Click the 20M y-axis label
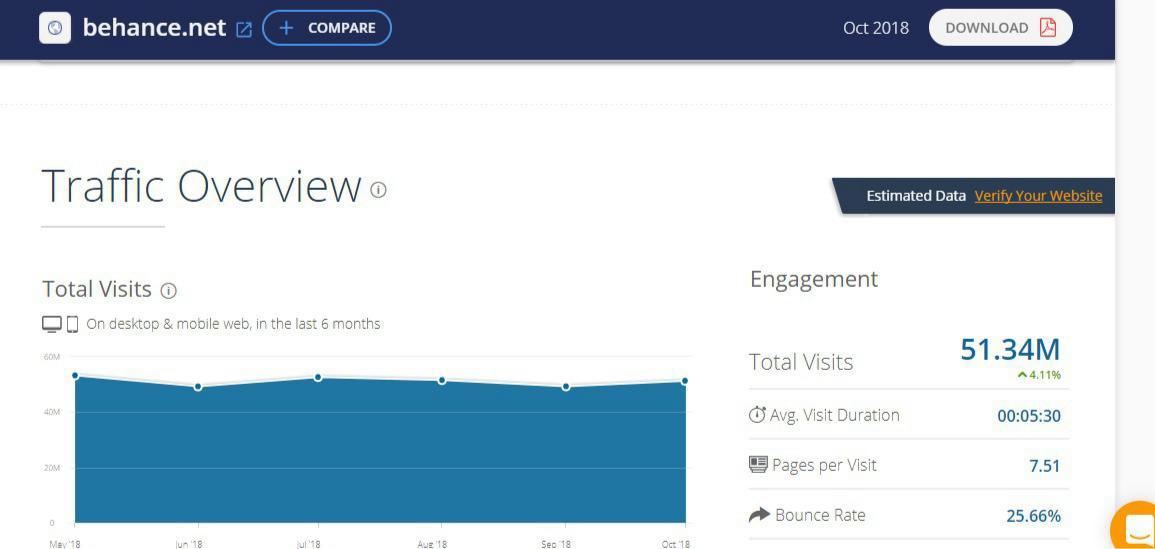Viewport: 1155px width, 549px height. click(x=52, y=468)
